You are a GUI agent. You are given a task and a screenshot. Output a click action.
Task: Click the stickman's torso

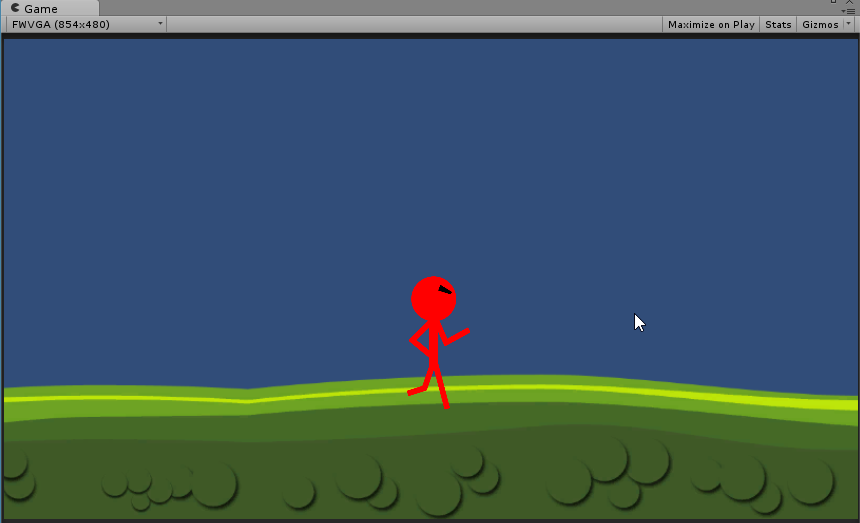(x=434, y=340)
